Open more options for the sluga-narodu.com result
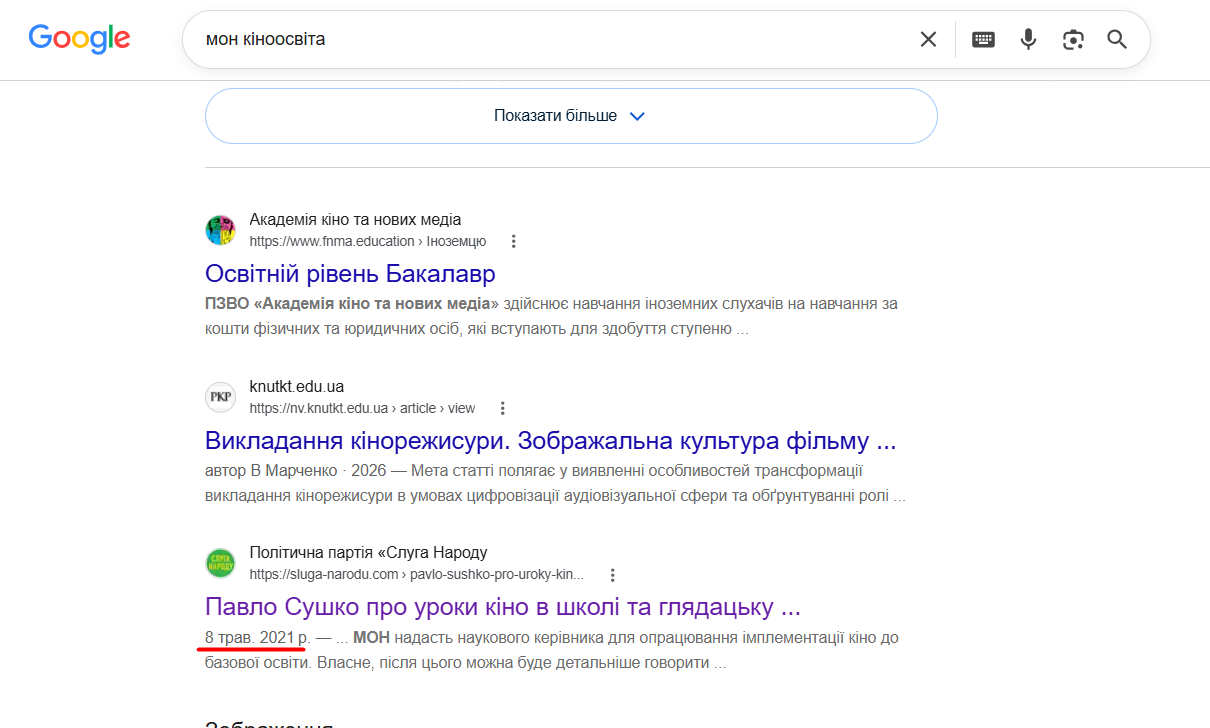 click(612, 575)
